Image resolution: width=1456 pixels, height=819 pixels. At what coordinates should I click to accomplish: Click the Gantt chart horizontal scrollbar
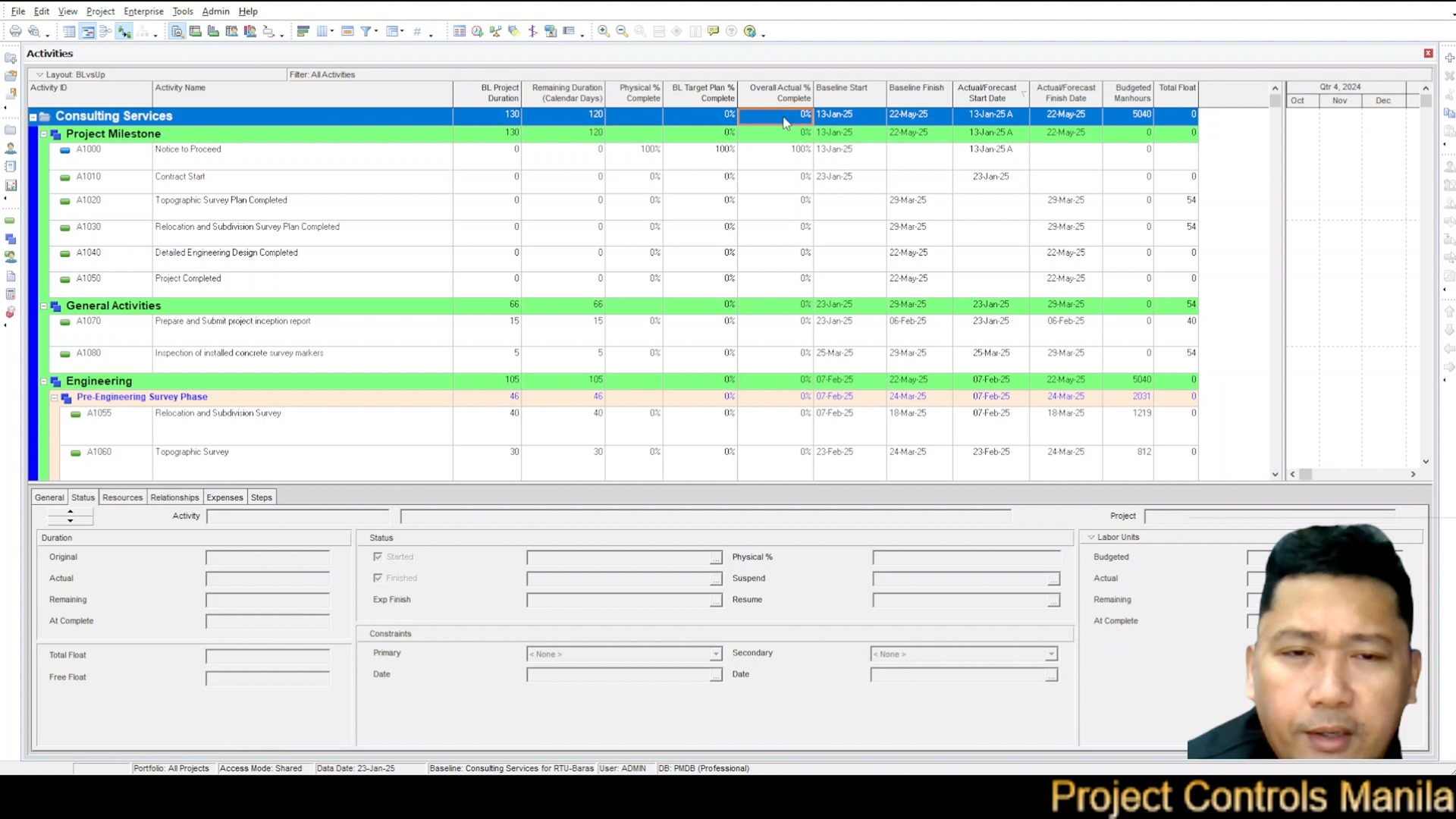(x=1353, y=474)
